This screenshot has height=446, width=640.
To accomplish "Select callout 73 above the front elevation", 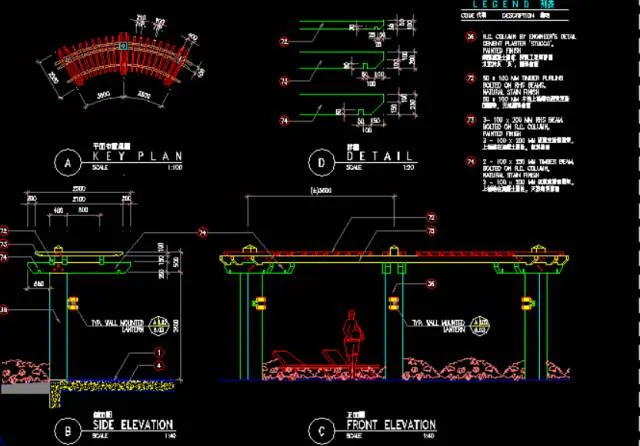I will (431, 231).
